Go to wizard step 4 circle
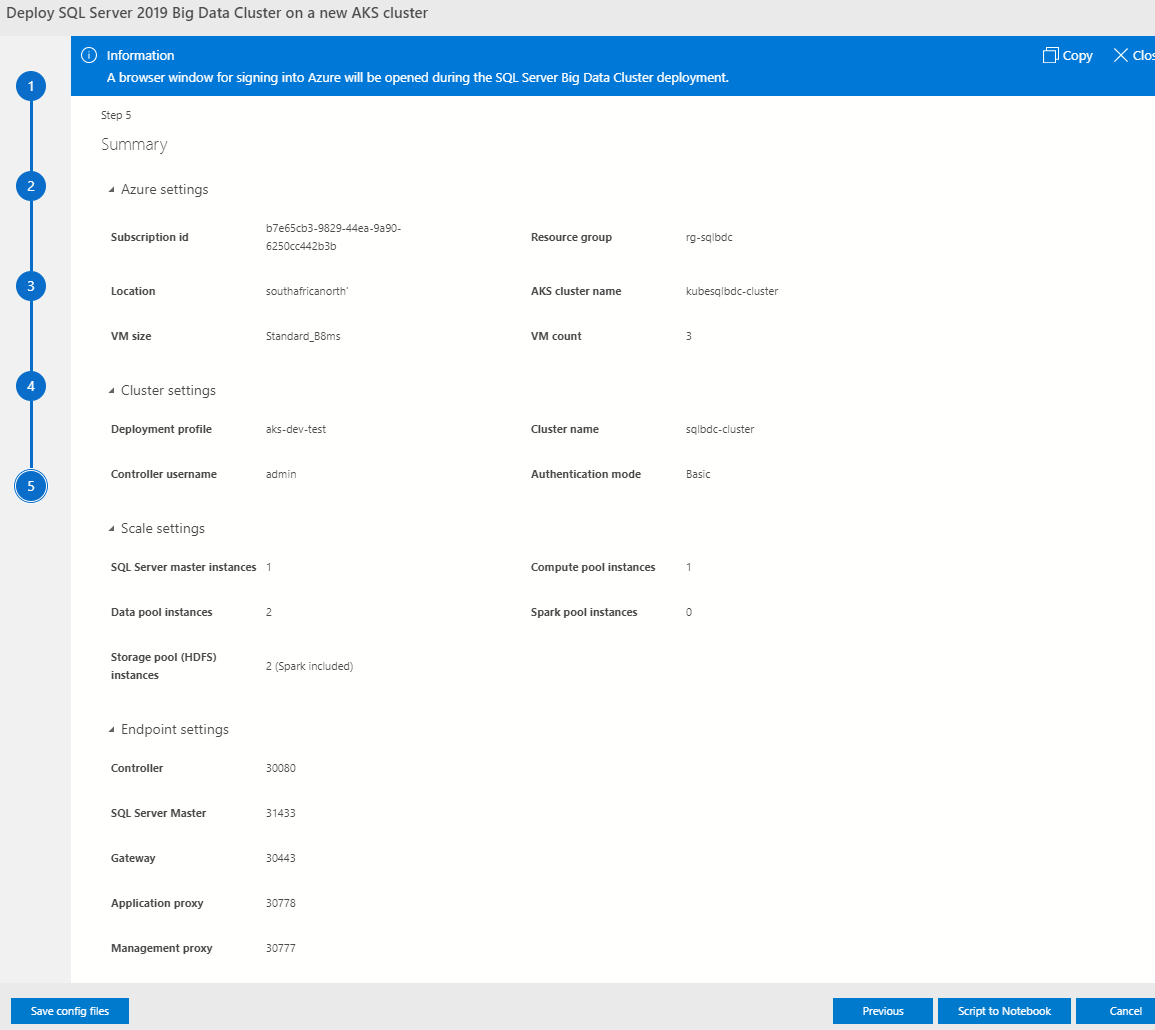 coord(31,386)
